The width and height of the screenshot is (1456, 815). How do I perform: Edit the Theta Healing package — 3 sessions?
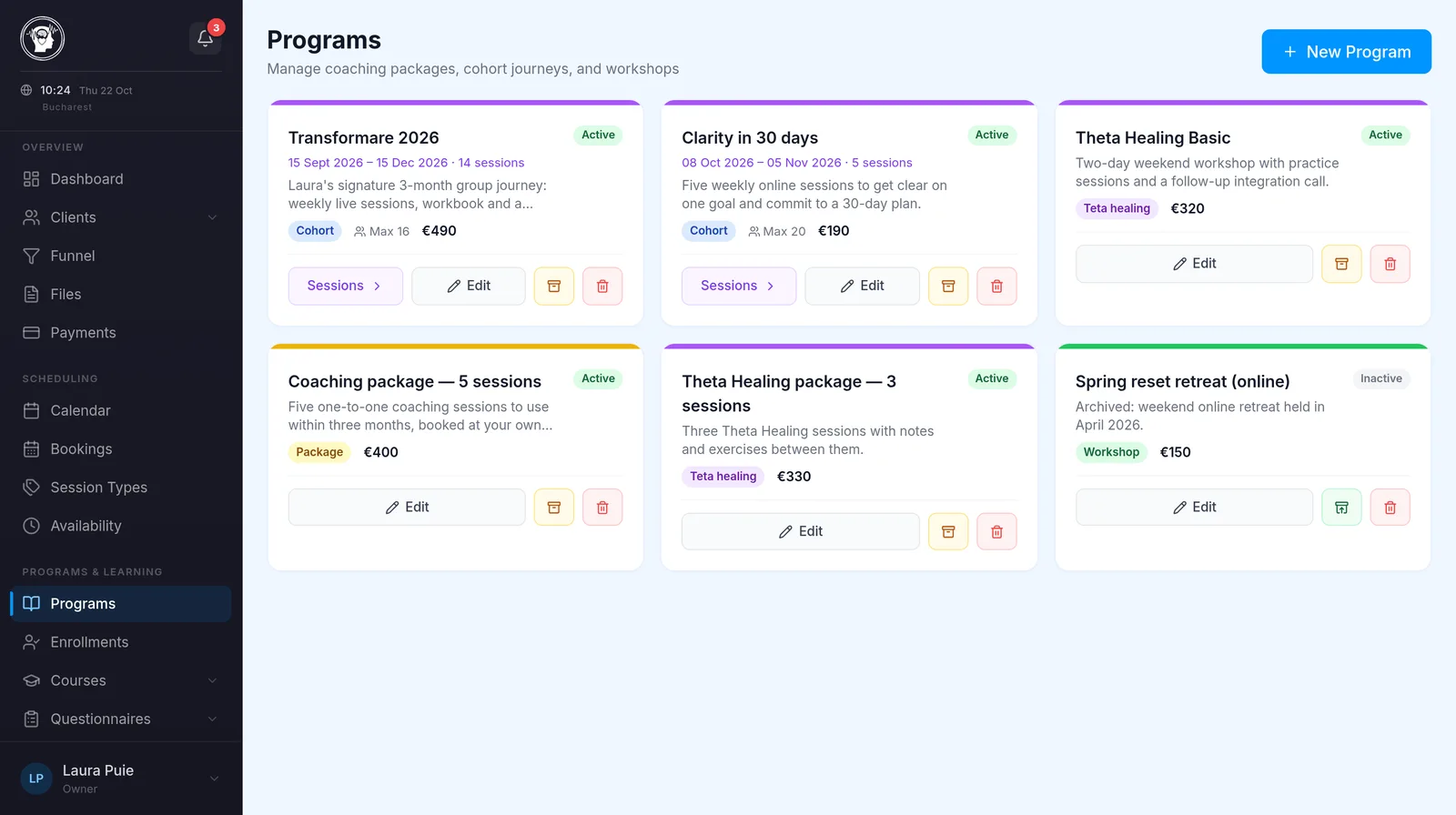coord(801,532)
